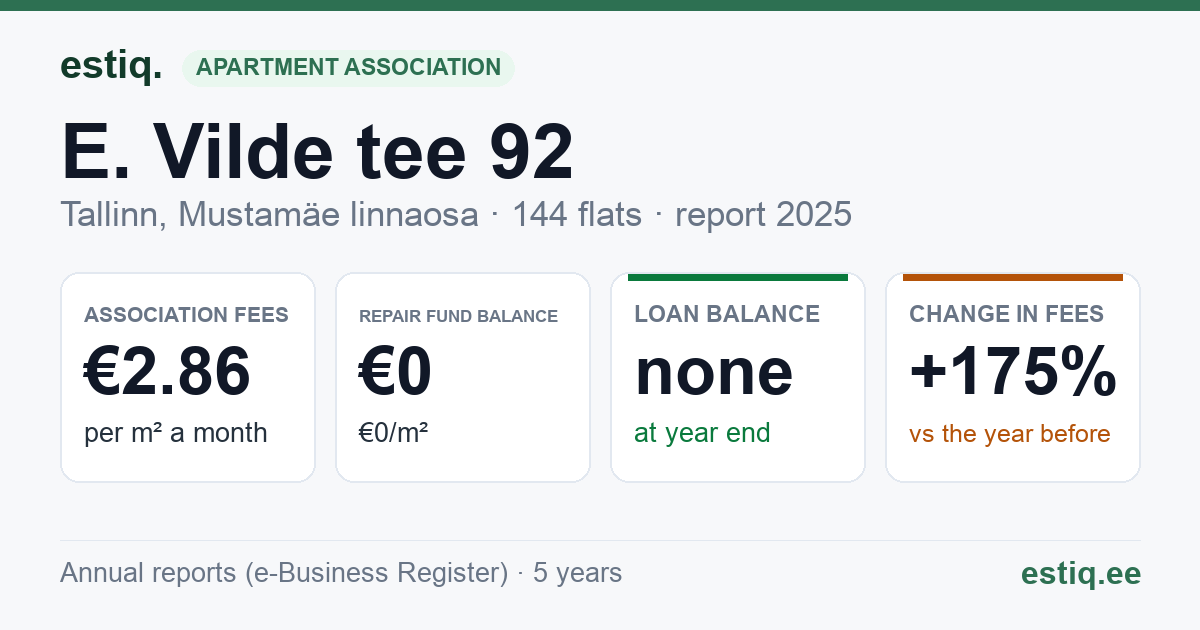Click the green bar above Loan Balance

click(x=738, y=277)
